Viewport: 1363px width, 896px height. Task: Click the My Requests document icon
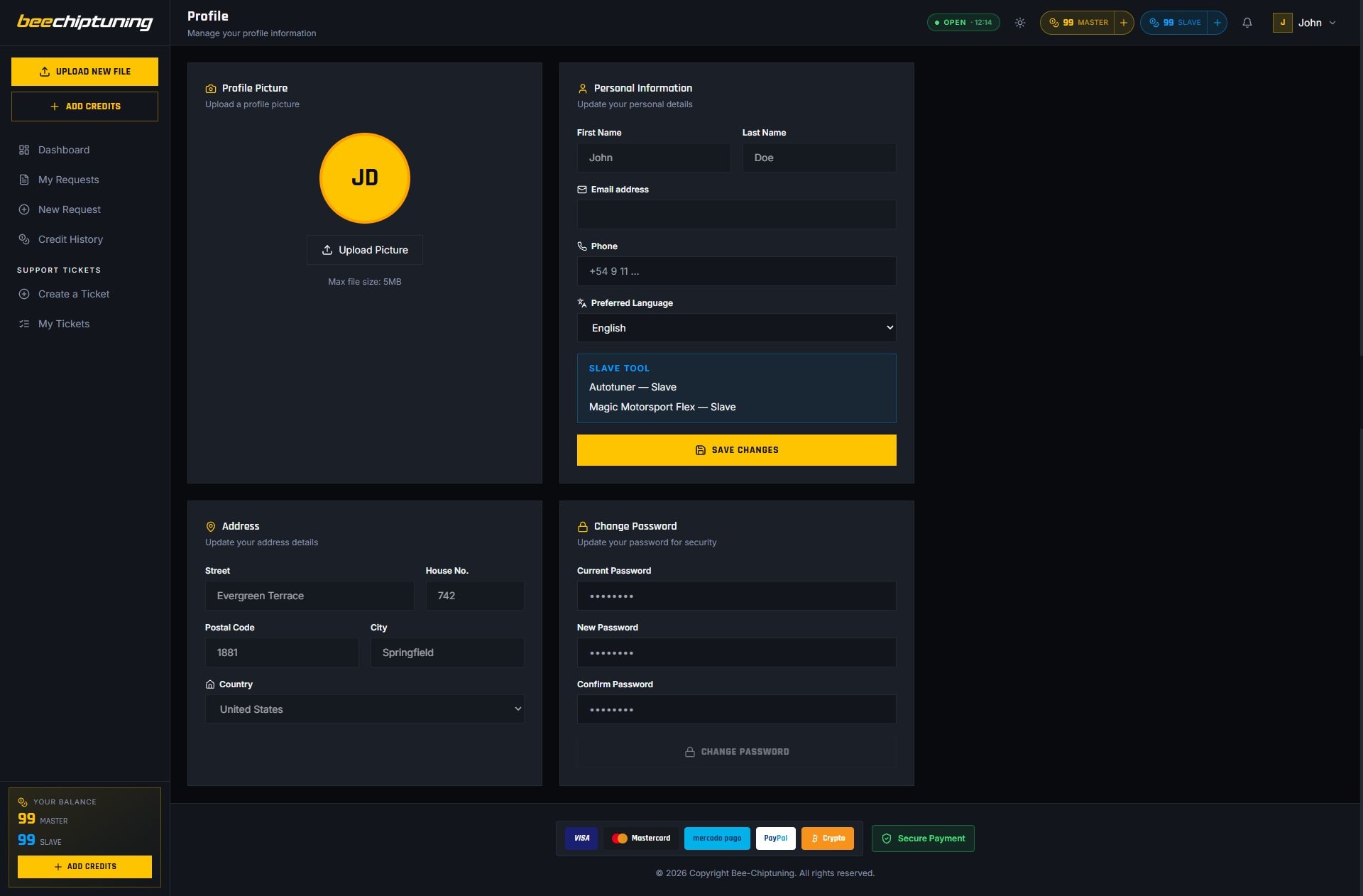tap(24, 180)
